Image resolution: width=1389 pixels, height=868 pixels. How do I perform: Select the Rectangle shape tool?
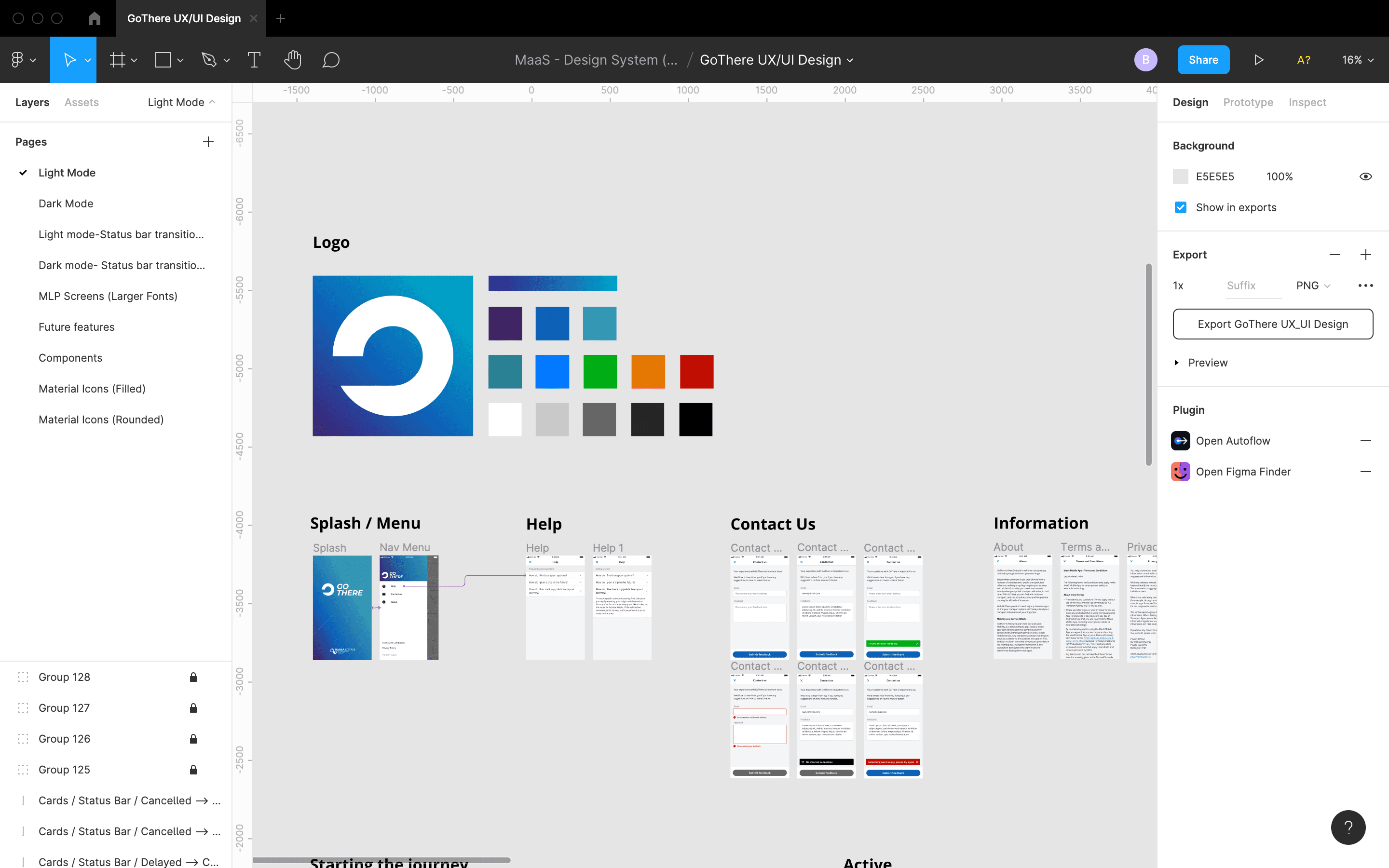click(163, 60)
